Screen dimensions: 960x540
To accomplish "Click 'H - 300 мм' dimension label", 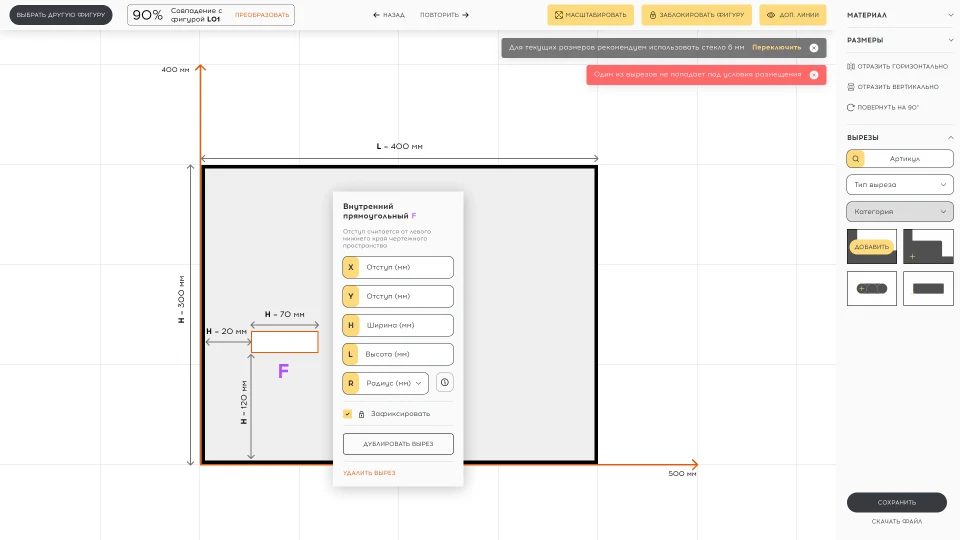I will click(181, 299).
